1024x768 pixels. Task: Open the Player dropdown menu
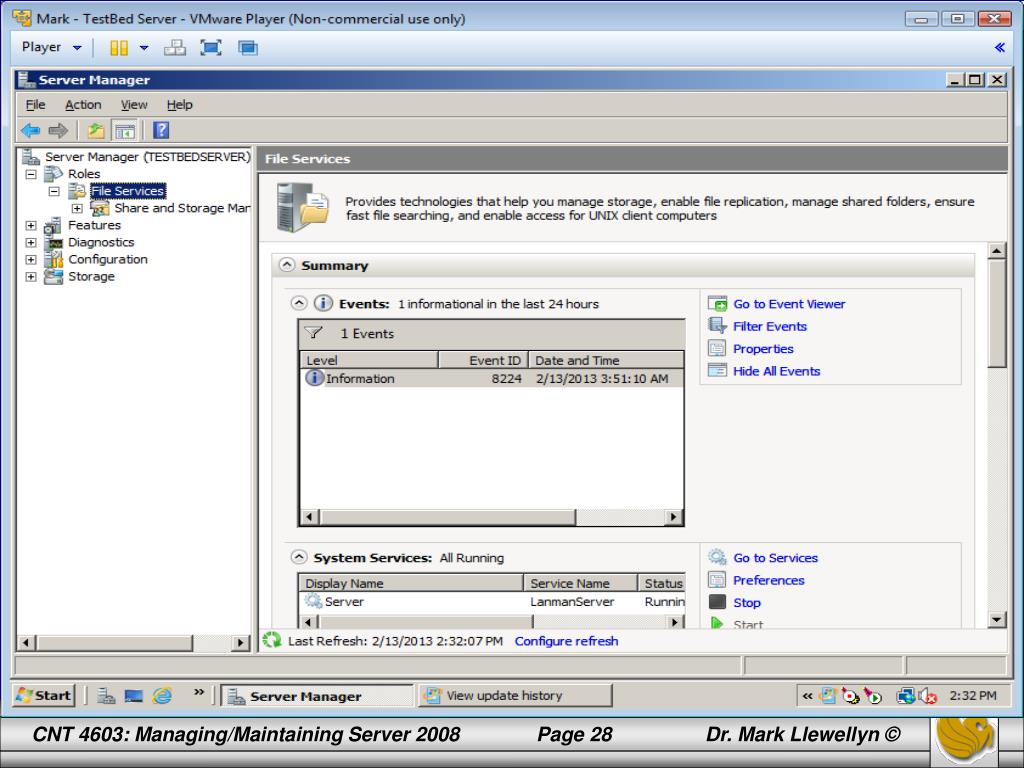pyautogui.click(x=52, y=47)
